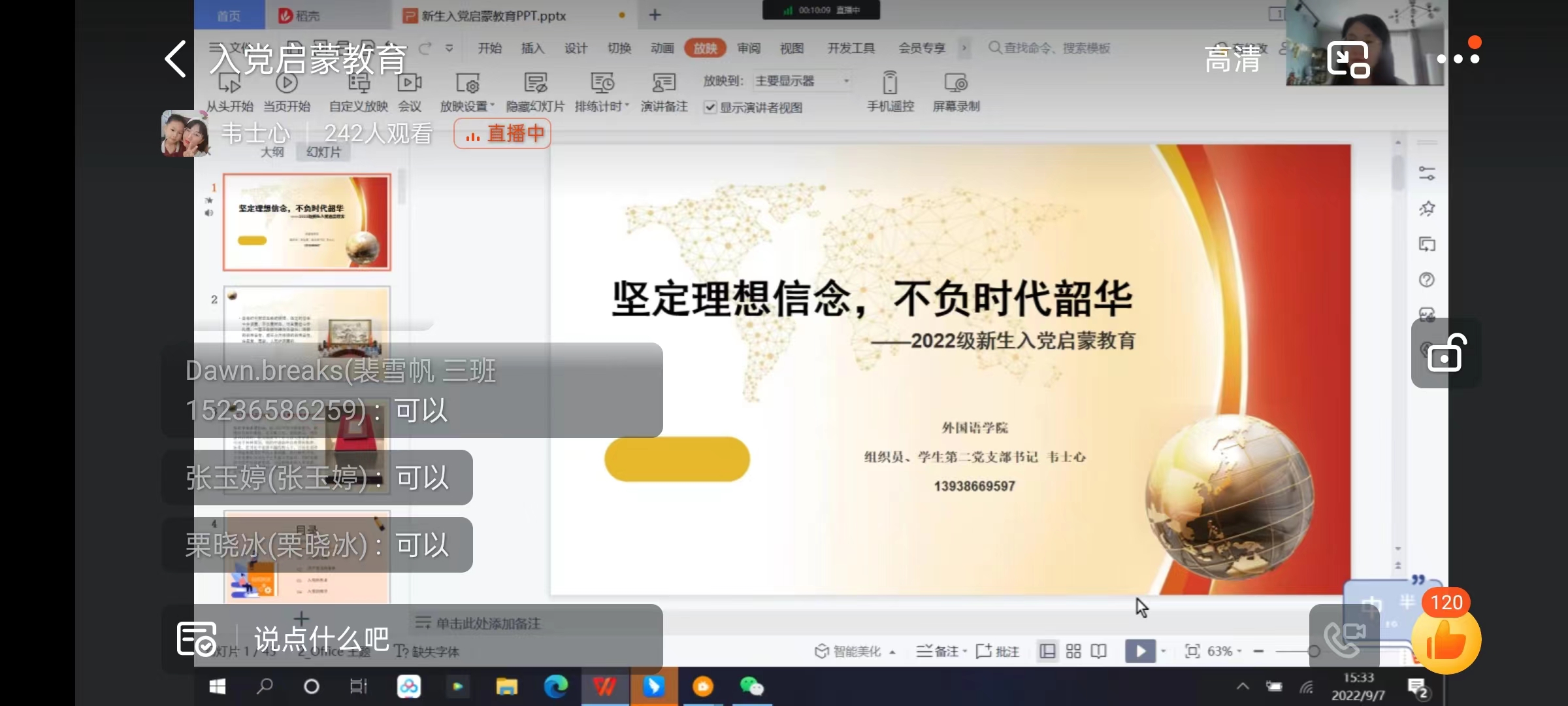The width and height of the screenshot is (1568, 706).
Task: Toggle the 显示演讲者视图 checkbox
Action: (x=711, y=107)
